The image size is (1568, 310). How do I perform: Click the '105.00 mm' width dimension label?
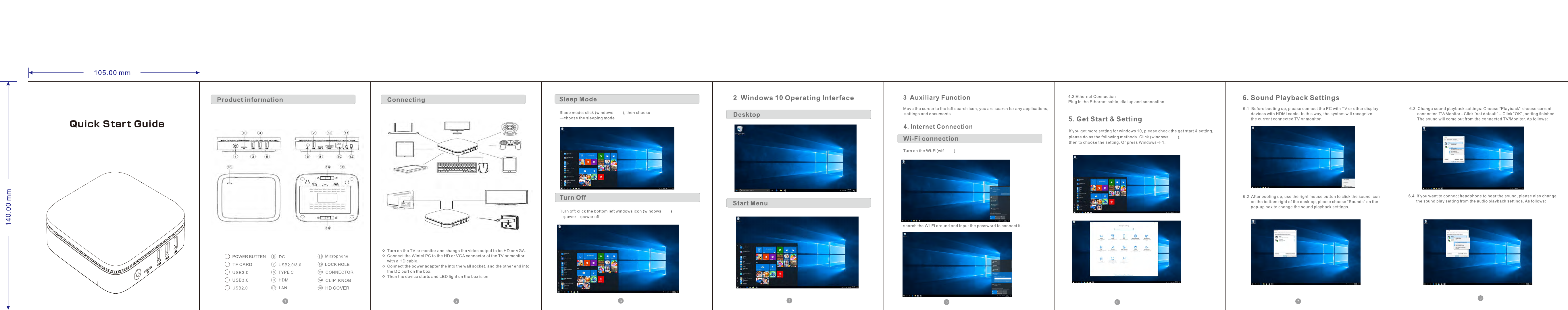click(x=112, y=73)
